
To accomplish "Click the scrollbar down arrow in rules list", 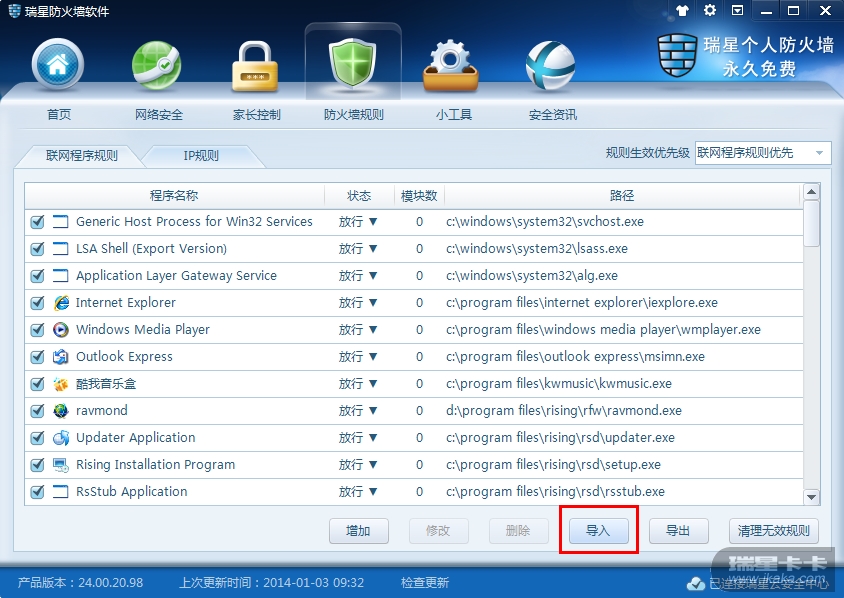I will click(x=811, y=497).
